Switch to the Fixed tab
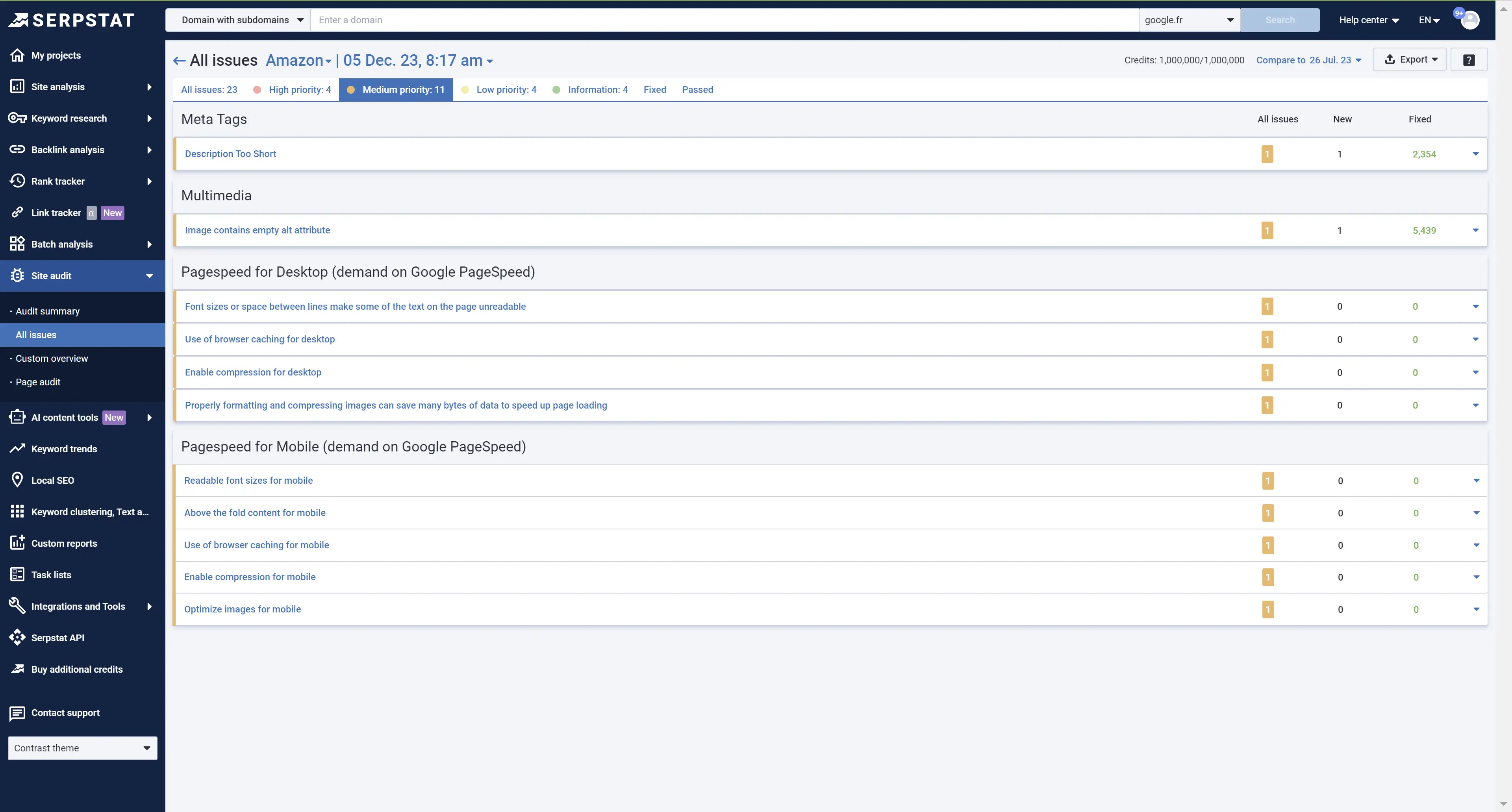This screenshot has width=1512, height=812. pyautogui.click(x=654, y=89)
